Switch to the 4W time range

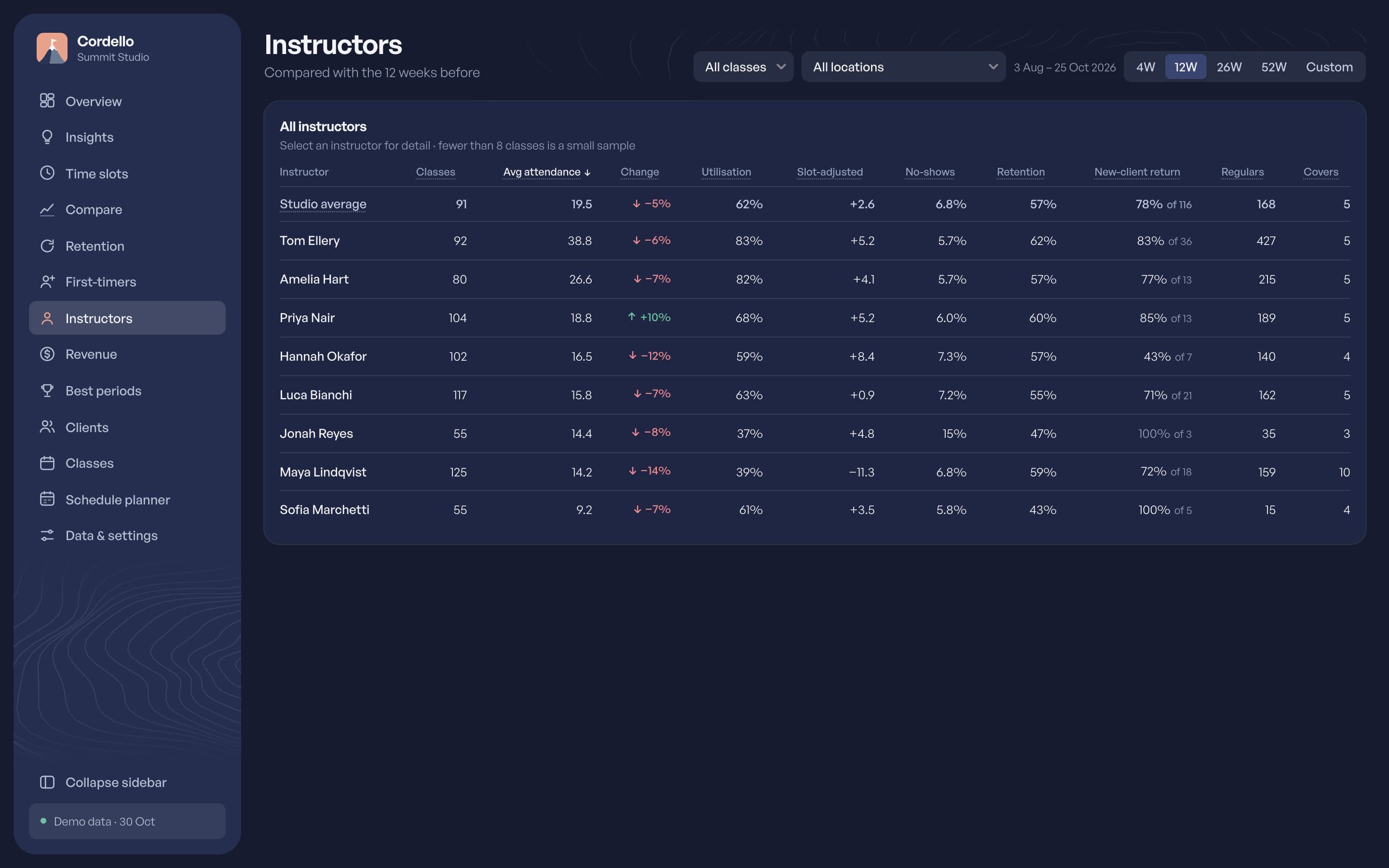coord(1145,67)
